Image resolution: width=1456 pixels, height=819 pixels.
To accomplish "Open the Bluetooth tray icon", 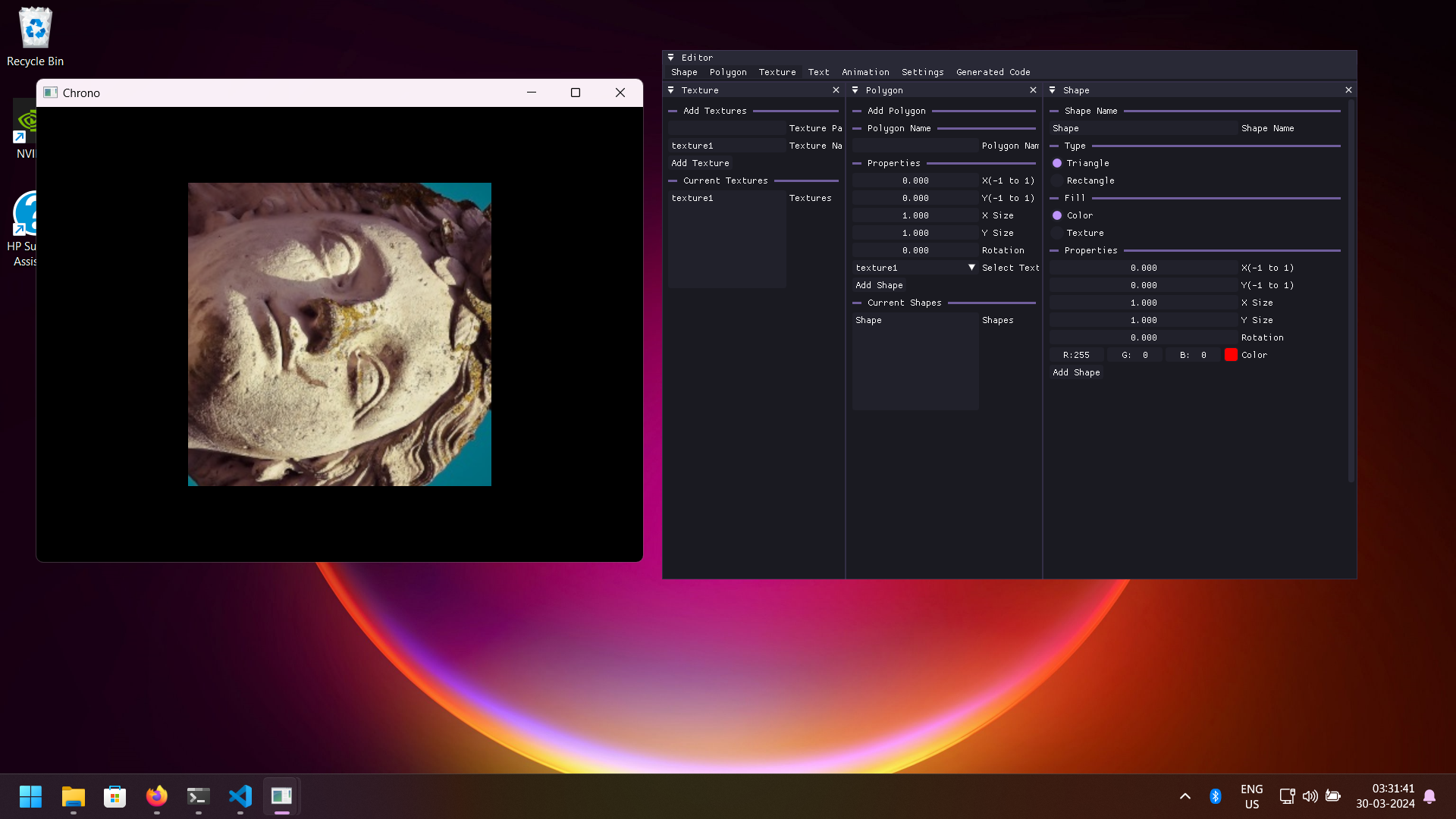I will coord(1215,796).
